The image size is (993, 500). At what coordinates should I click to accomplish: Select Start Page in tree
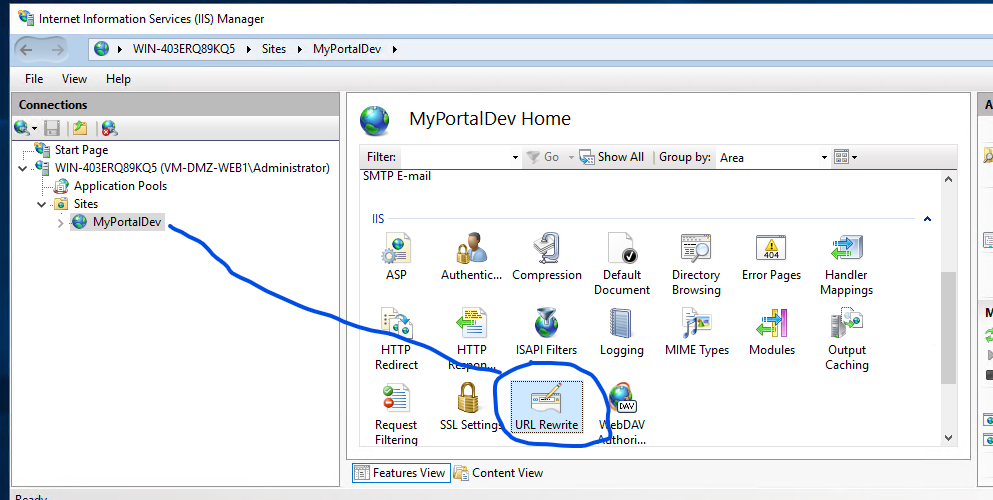point(81,150)
